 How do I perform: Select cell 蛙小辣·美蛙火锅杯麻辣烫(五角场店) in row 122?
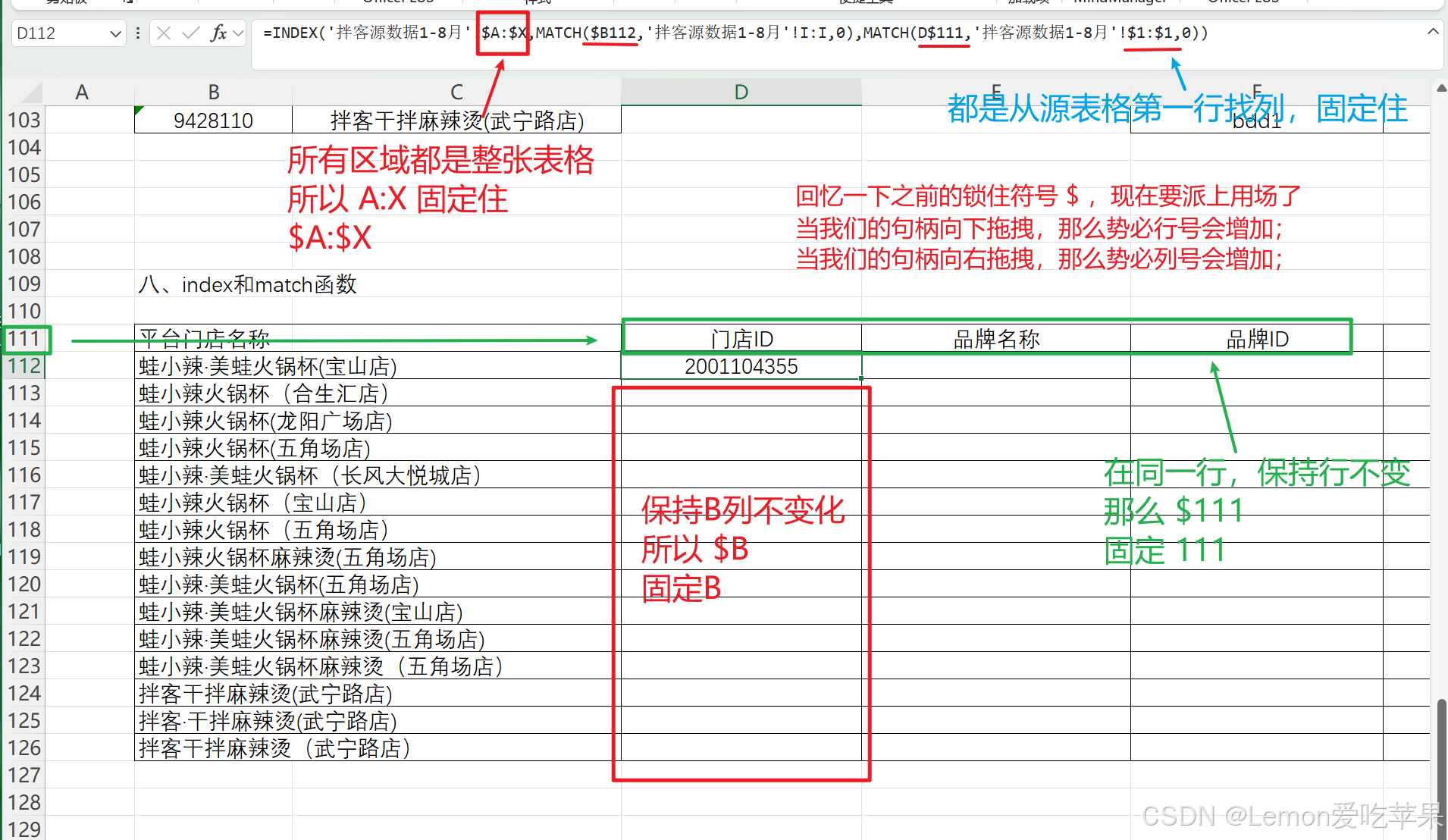tap(378, 639)
